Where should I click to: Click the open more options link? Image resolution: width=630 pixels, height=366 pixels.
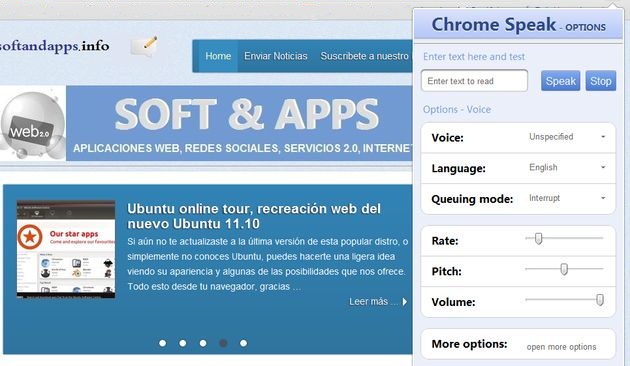[561, 347]
